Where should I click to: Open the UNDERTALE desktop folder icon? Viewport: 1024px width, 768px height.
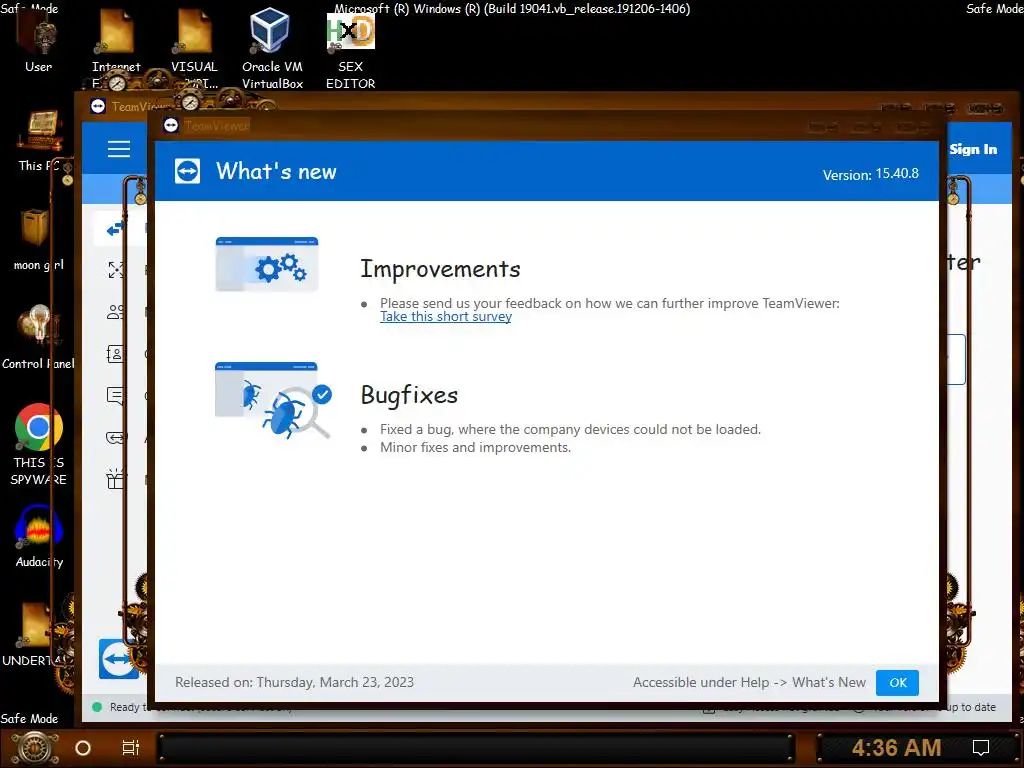coord(34,633)
